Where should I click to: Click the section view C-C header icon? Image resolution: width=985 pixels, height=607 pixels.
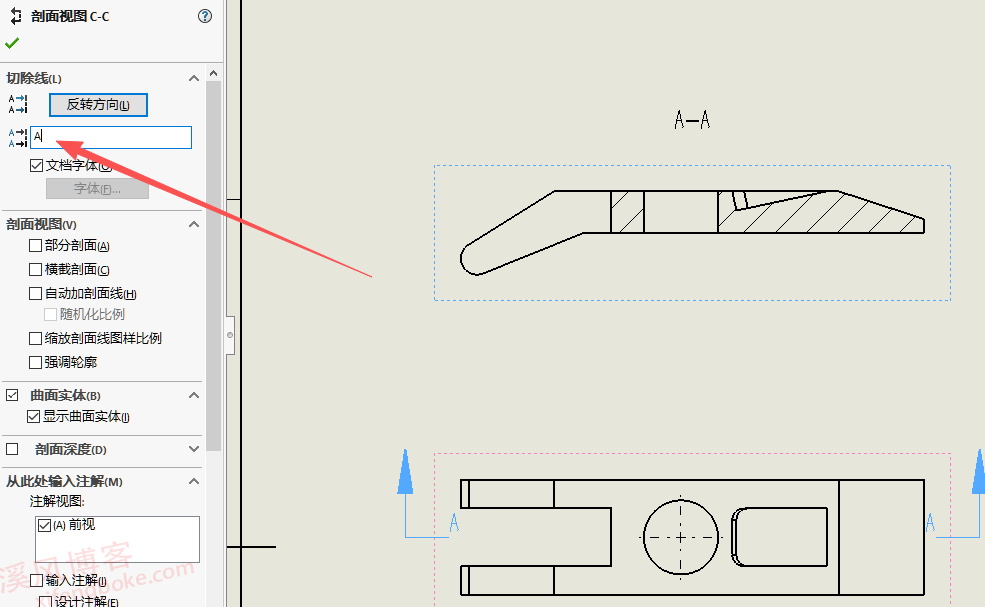tap(16, 16)
